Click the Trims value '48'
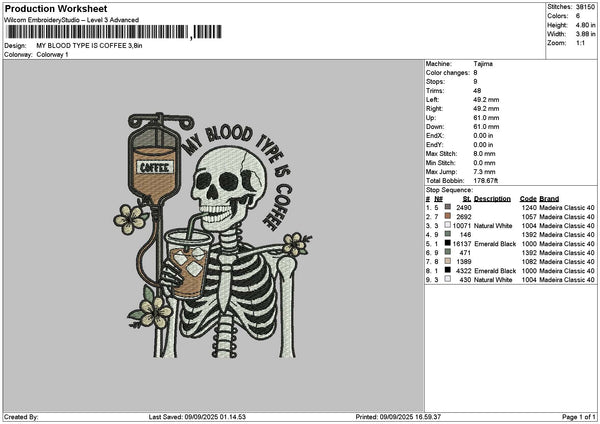The height and width of the screenshot is (424, 600). 478,91
